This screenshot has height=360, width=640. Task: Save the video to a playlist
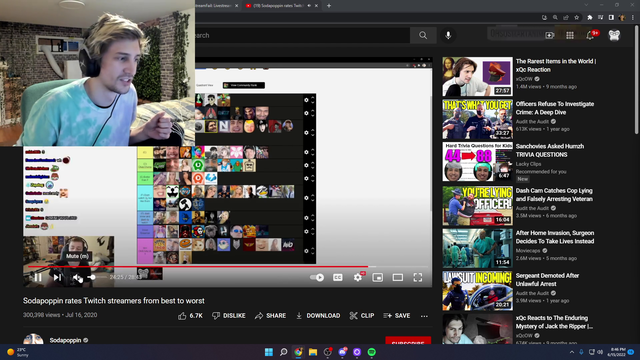point(397,316)
